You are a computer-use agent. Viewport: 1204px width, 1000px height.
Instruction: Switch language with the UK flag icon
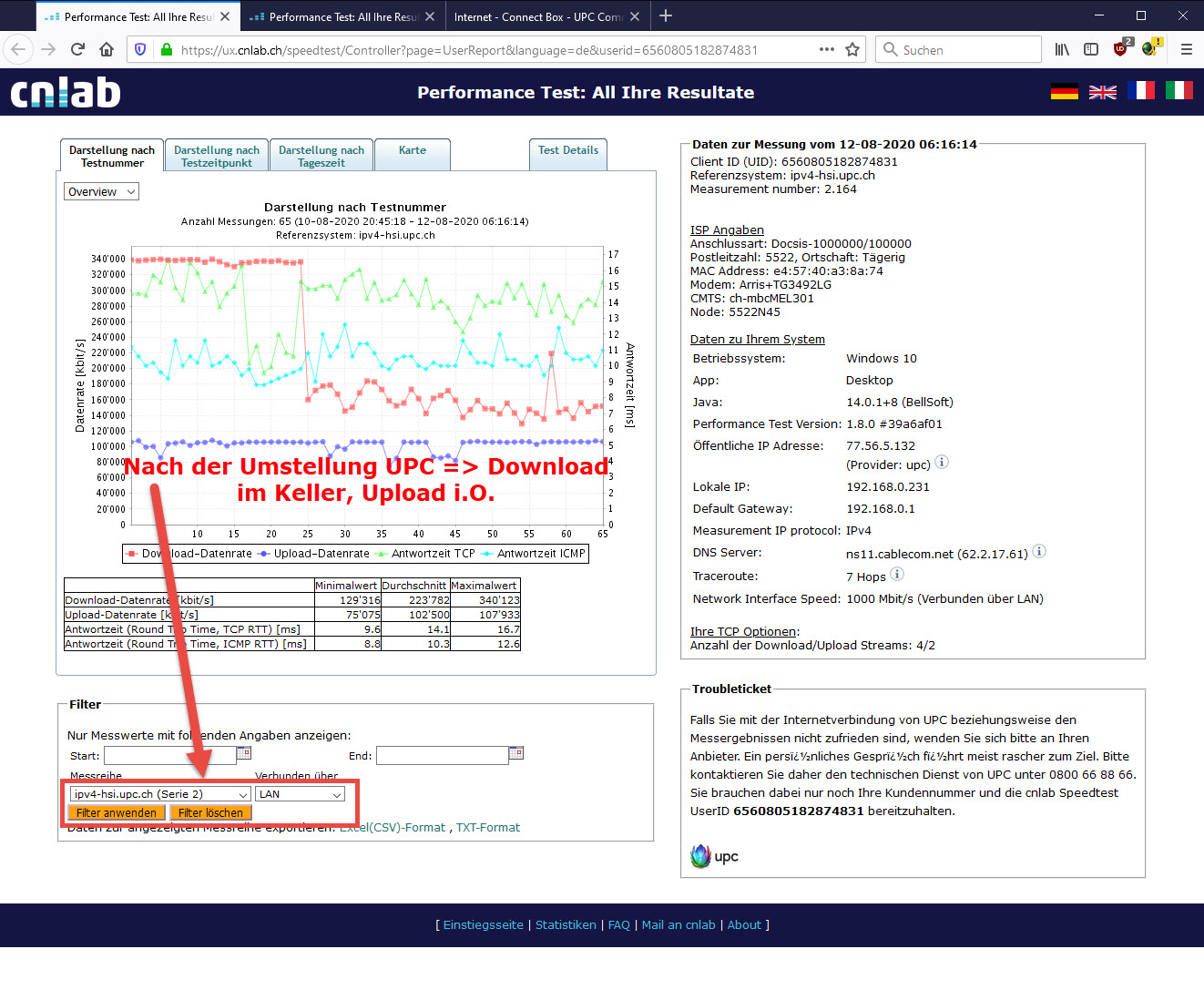[x=1102, y=91]
